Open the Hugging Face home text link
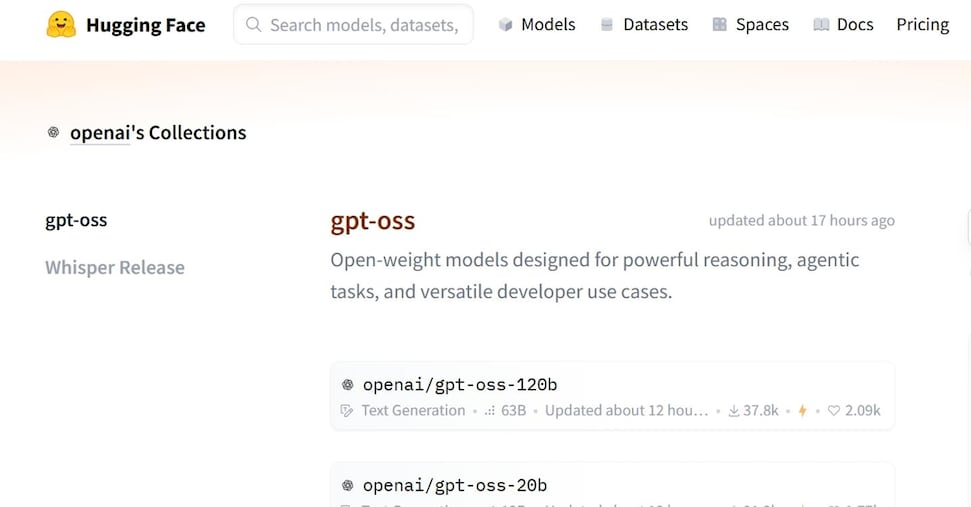The width and height of the screenshot is (971, 507). pos(146,25)
